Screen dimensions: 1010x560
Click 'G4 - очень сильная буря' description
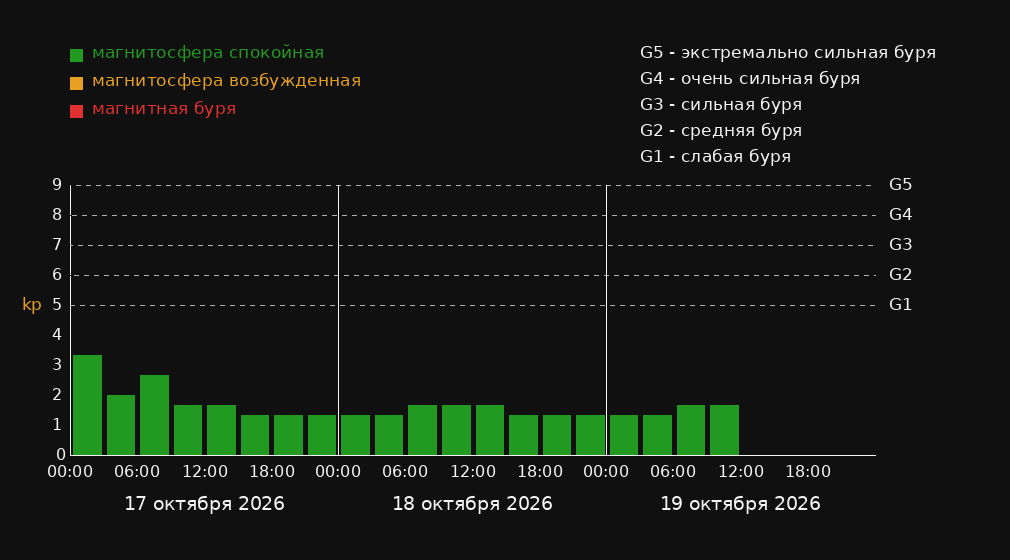750,79
